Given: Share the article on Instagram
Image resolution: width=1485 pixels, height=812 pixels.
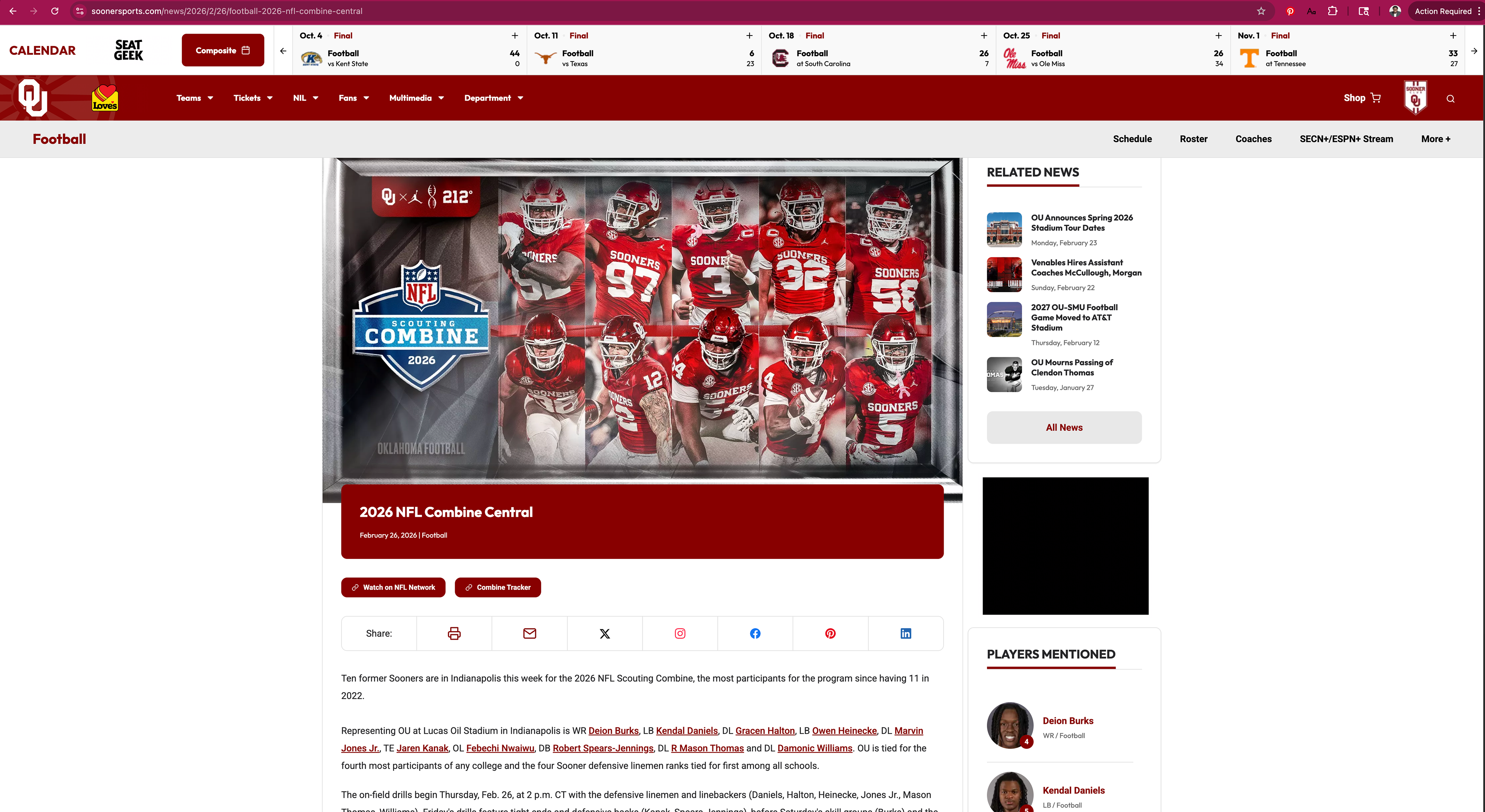Looking at the screenshot, I should [x=680, y=633].
